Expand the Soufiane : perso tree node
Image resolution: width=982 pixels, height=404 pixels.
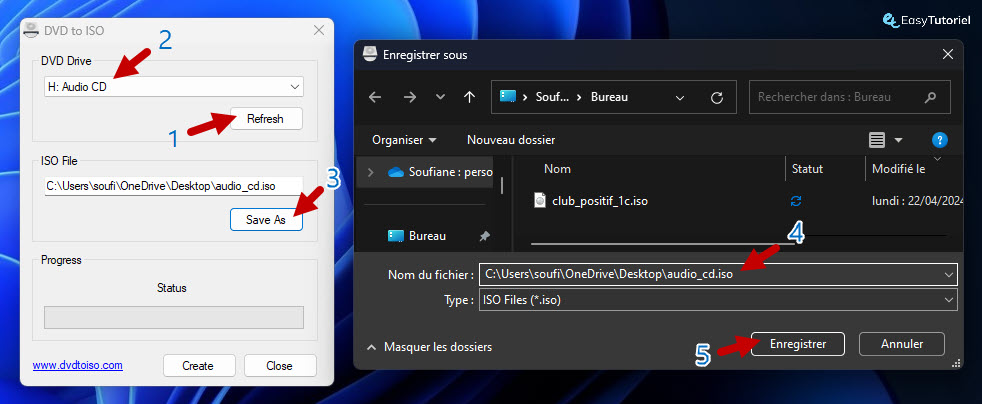pyautogui.click(x=370, y=172)
